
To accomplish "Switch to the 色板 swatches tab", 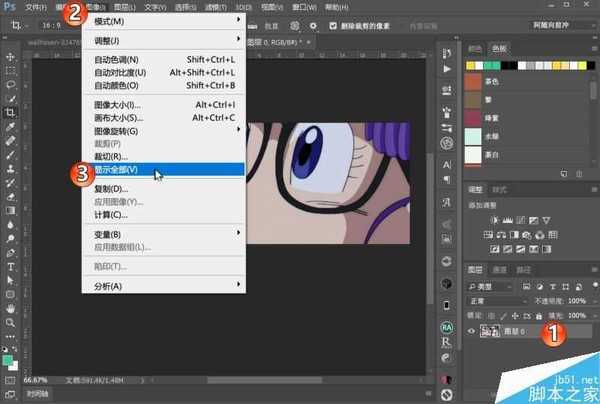I will [499, 48].
